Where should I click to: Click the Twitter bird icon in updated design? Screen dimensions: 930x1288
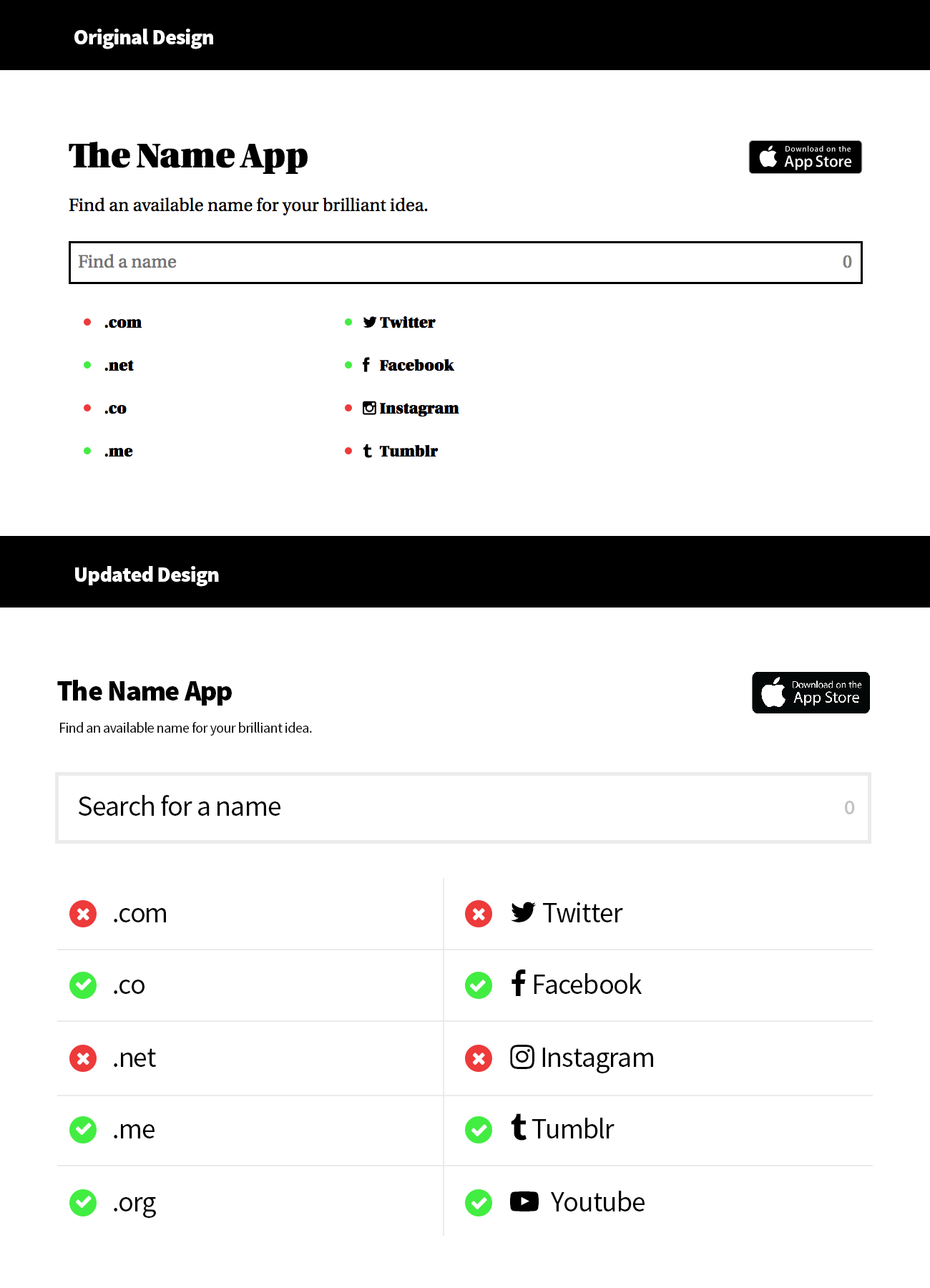tap(523, 912)
